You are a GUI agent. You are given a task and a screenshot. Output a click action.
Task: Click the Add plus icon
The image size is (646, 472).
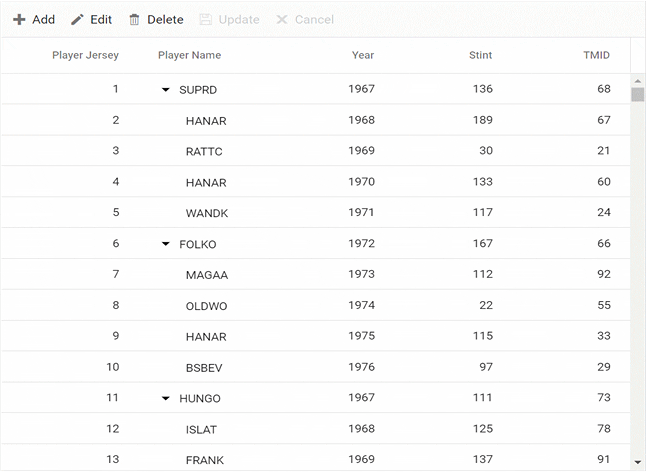click(x=19, y=20)
